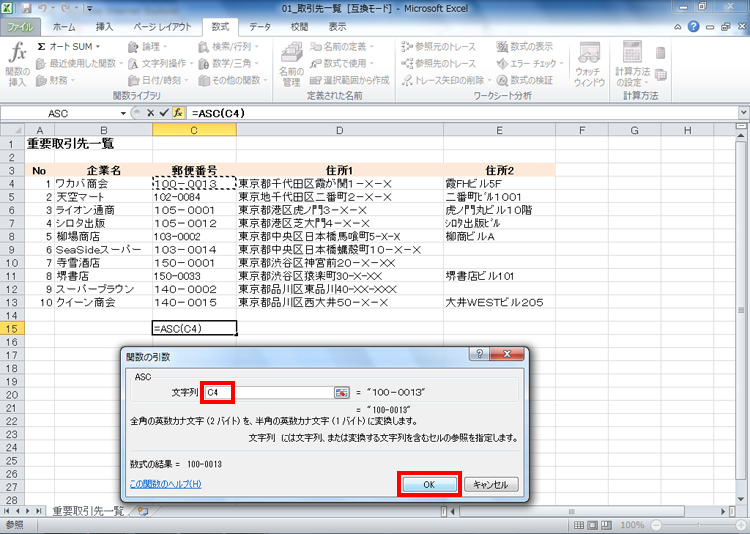This screenshot has width=750, height=534.
Task: Select cell with ワカバ商会
Action: [103, 184]
